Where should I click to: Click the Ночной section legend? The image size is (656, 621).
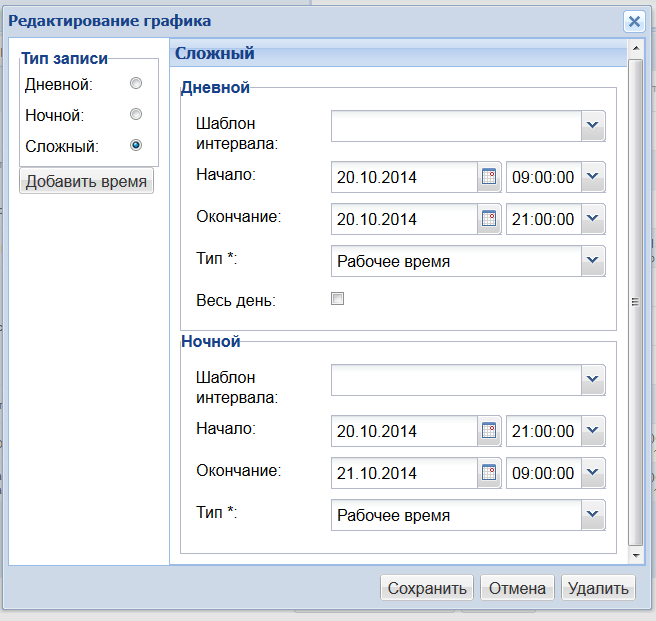tap(211, 341)
